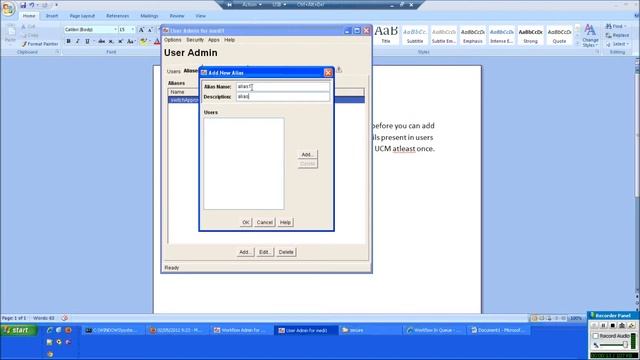Switch to the Page Layout ribbon tab
The height and width of the screenshot is (360, 640).
(x=82, y=16)
